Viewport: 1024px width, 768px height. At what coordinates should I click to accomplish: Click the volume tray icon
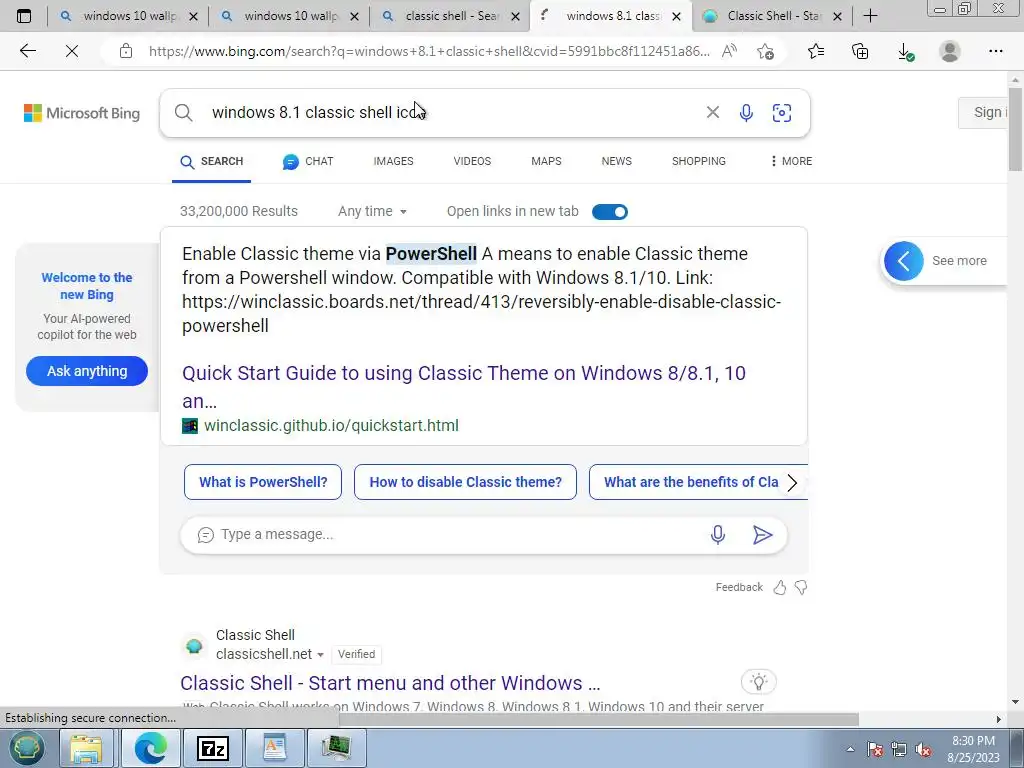(x=923, y=750)
